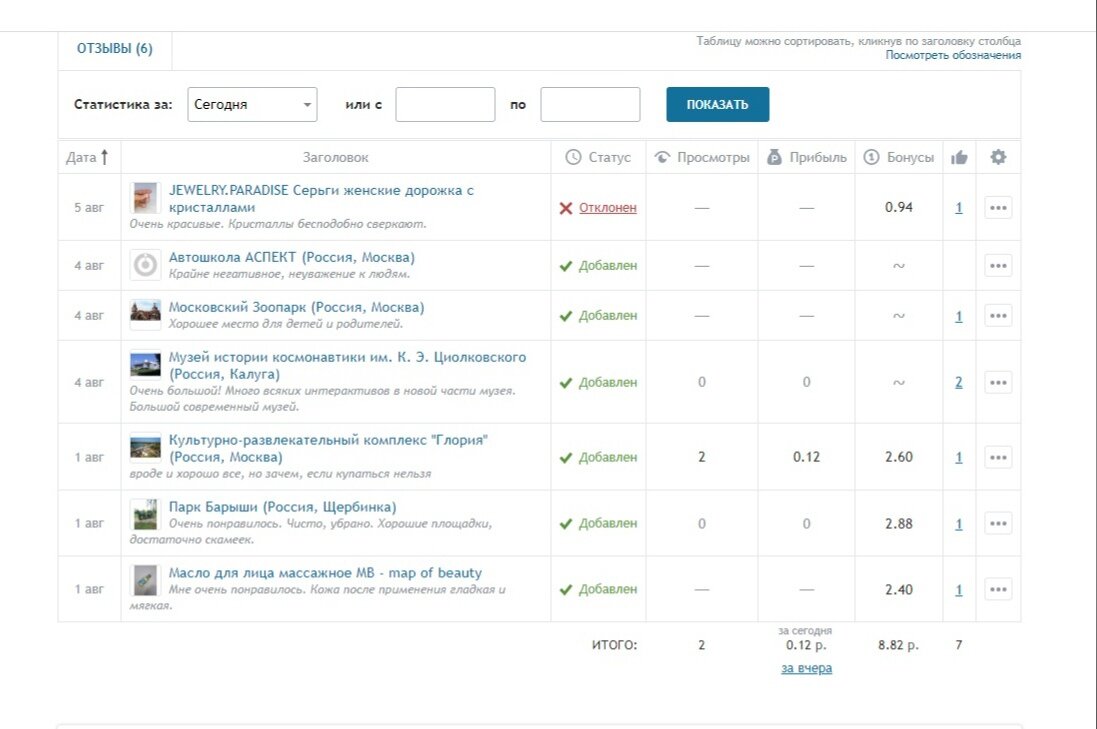Open options menu for Московский Зоопарк row

(998, 316)
